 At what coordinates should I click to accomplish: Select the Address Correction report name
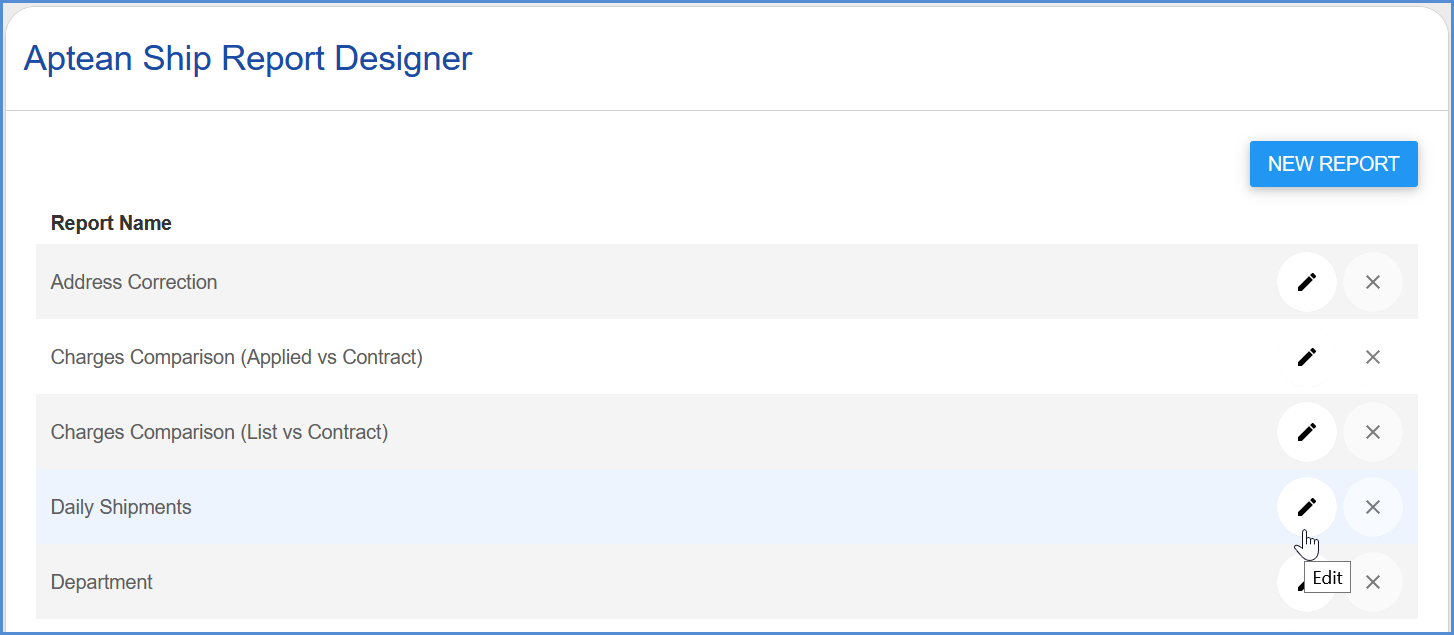click(x=134, y=282)
